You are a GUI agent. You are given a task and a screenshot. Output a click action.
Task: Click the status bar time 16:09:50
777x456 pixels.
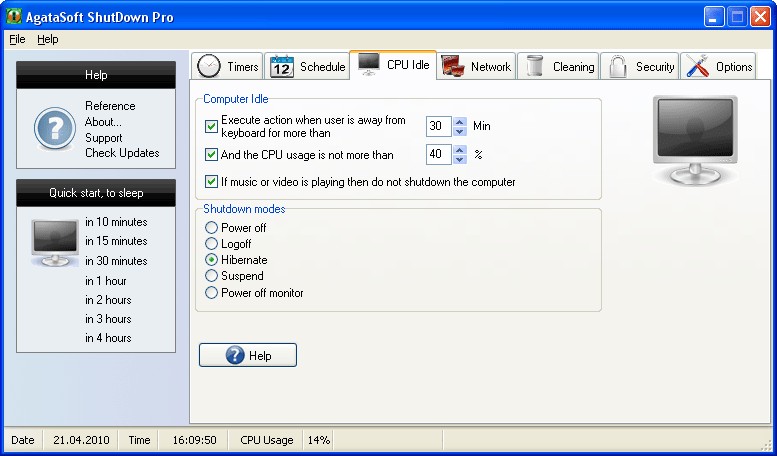pyautogui.click(x=194, y=440)
